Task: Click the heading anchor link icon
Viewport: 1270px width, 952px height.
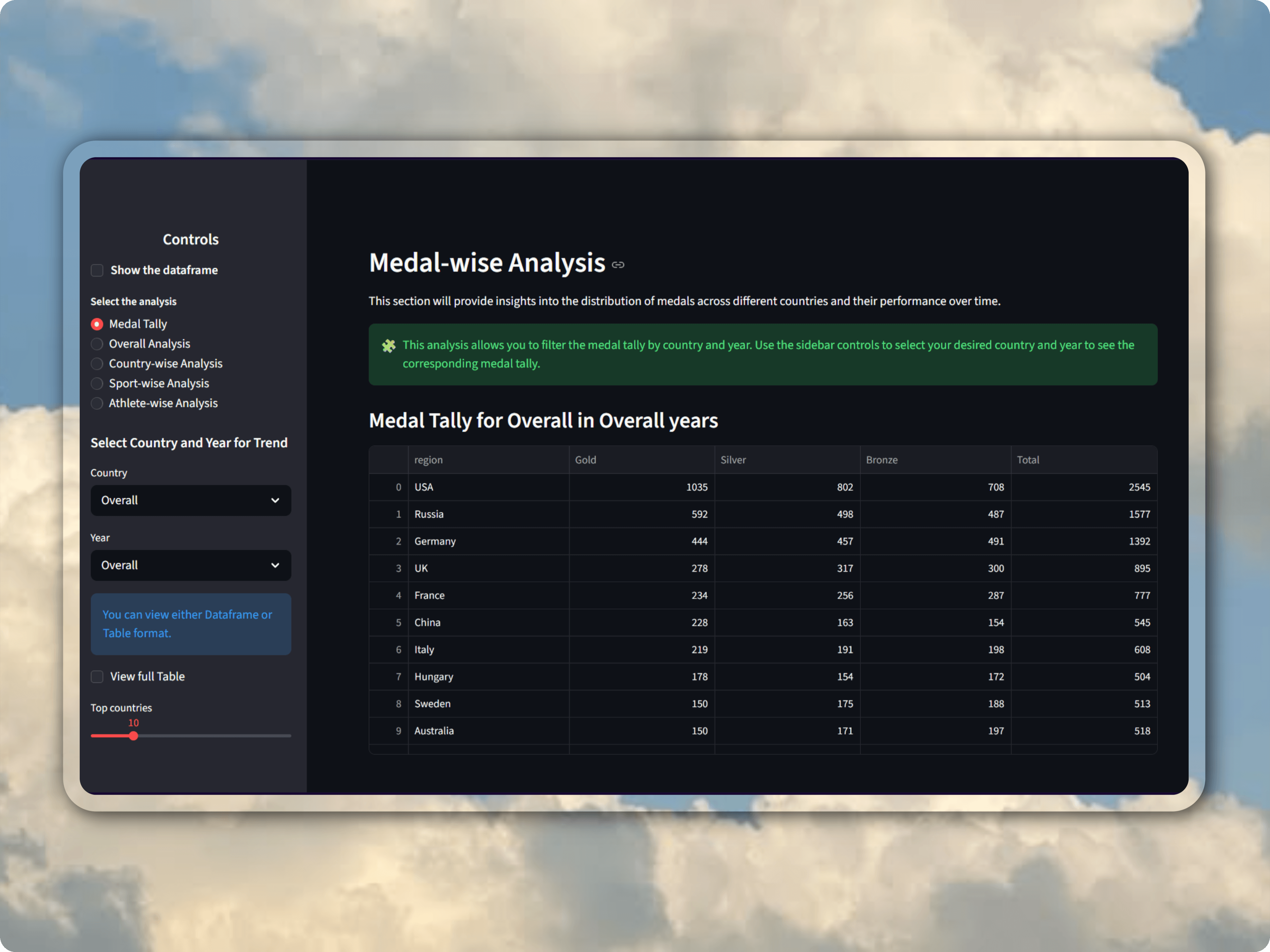Action: 618,264
